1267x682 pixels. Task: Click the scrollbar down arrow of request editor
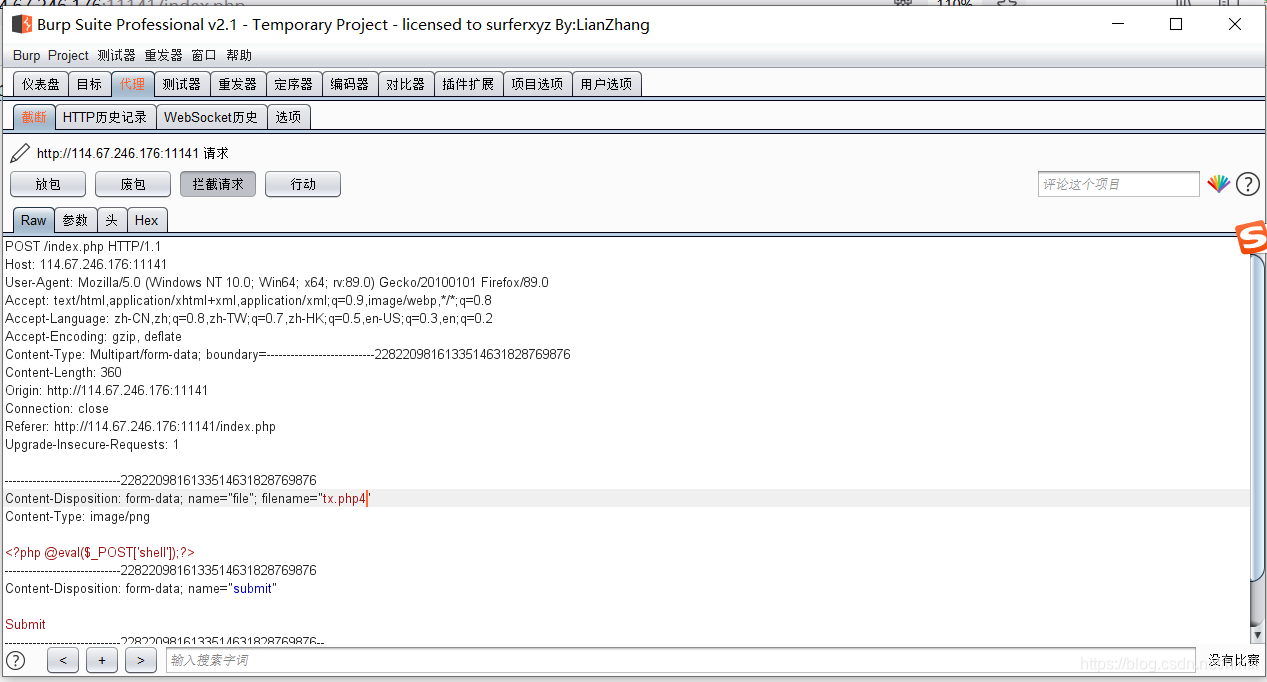[1258, 635]
